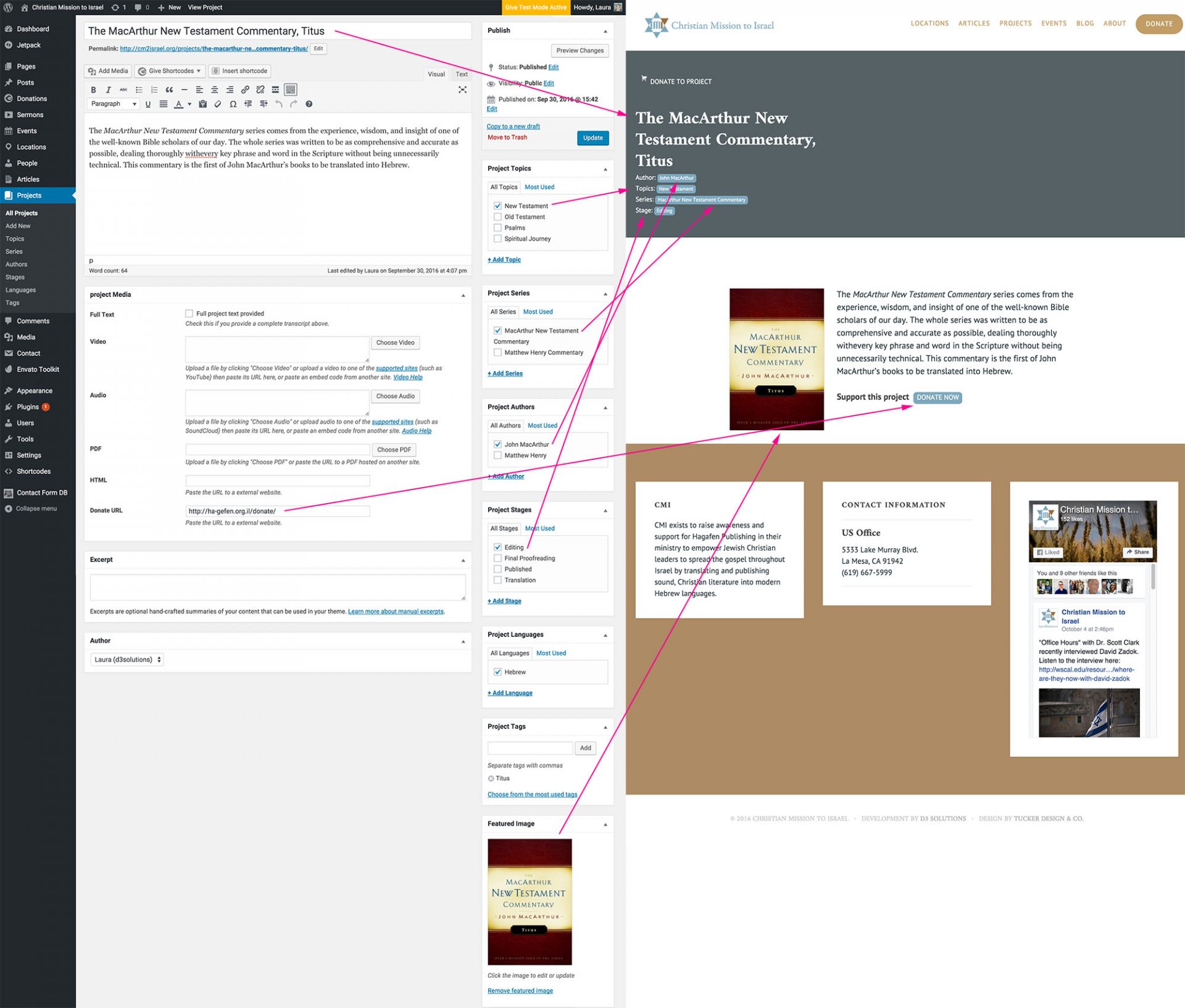The image size is (1185, 1008).
Task: Collapse the Publish panel
Action: (x=605, y=31)
